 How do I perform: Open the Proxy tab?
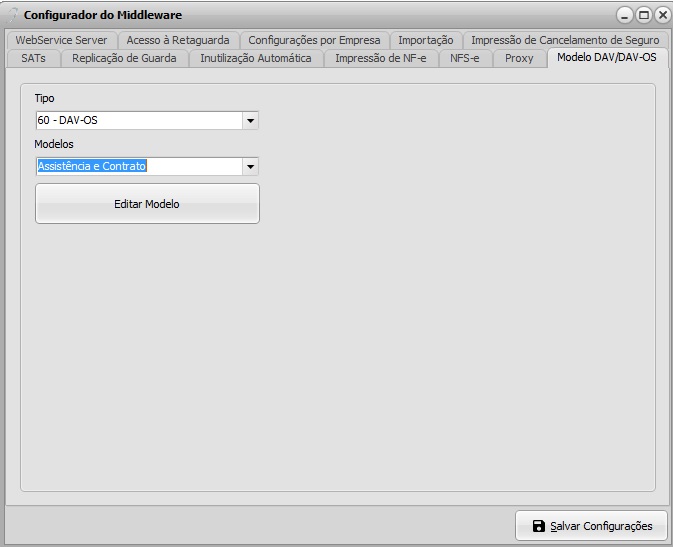click(519, 58)
